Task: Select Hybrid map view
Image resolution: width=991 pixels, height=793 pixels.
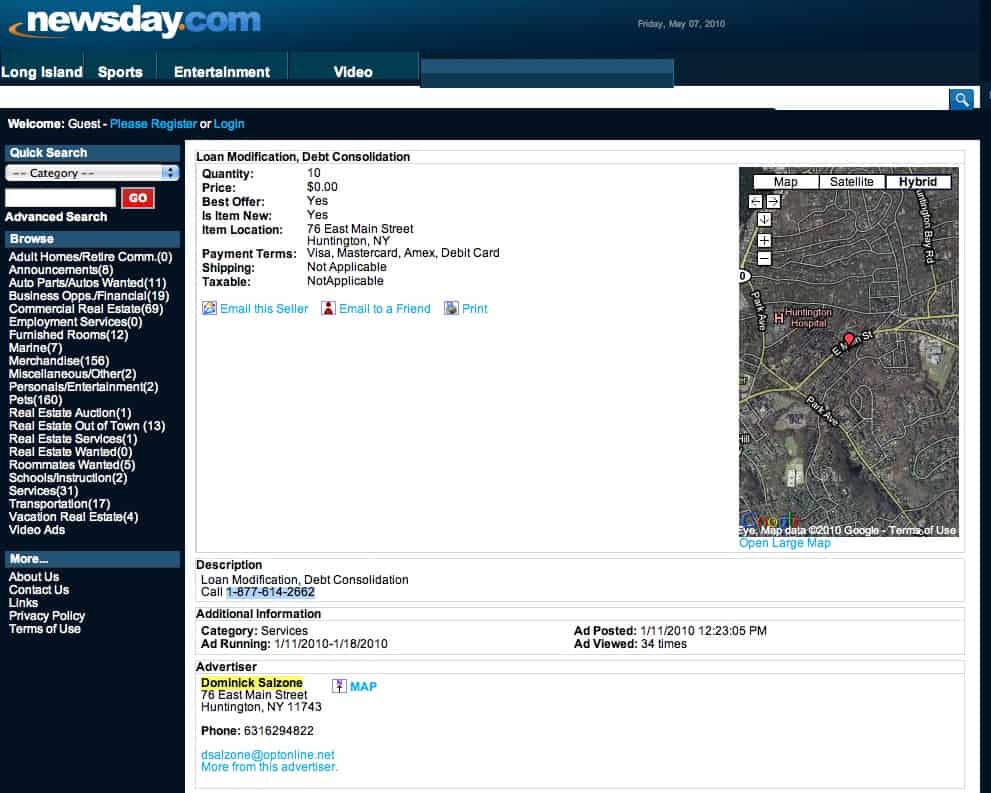Action: coord(917,182)
